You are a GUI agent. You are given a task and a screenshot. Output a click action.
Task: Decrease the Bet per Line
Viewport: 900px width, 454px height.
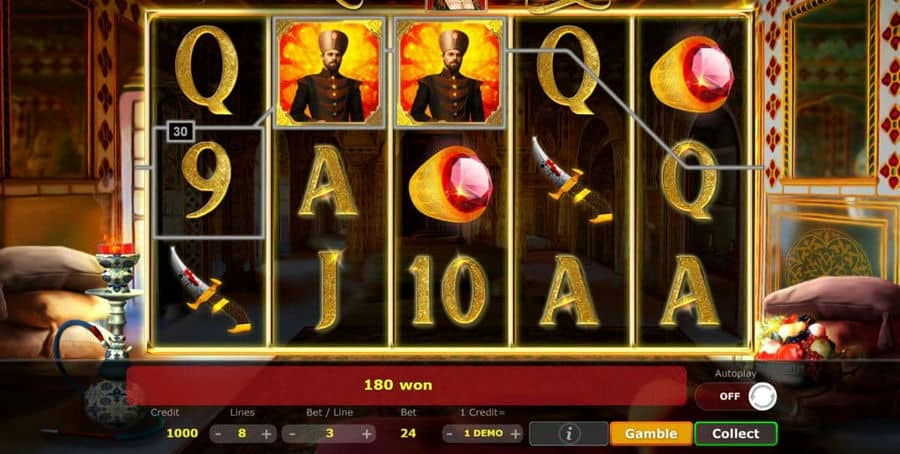(292, 433)
